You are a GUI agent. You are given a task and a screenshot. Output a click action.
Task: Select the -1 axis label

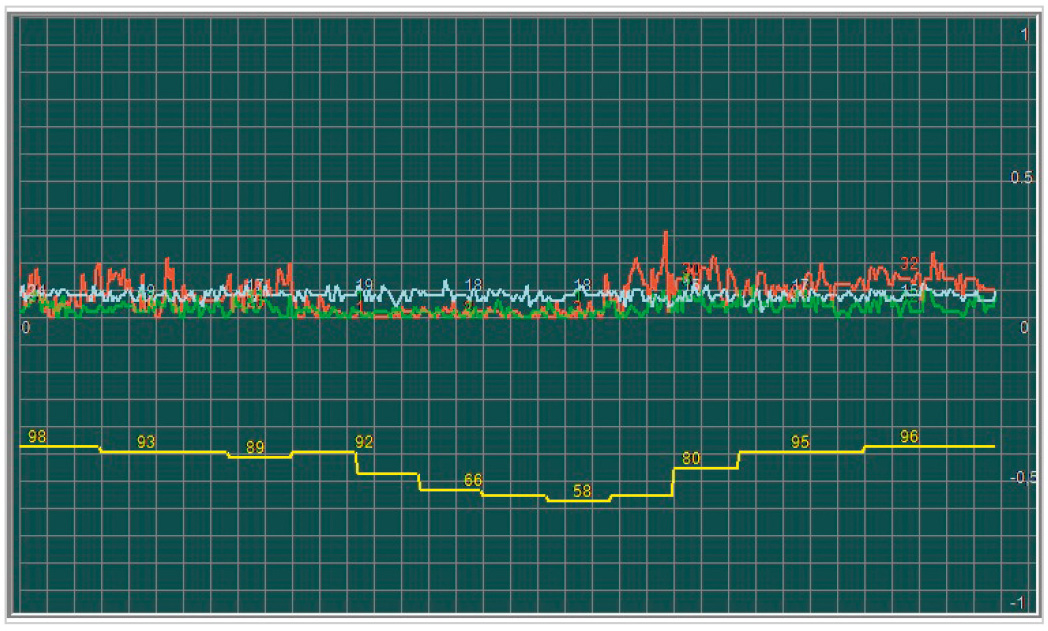point(1017,603)
